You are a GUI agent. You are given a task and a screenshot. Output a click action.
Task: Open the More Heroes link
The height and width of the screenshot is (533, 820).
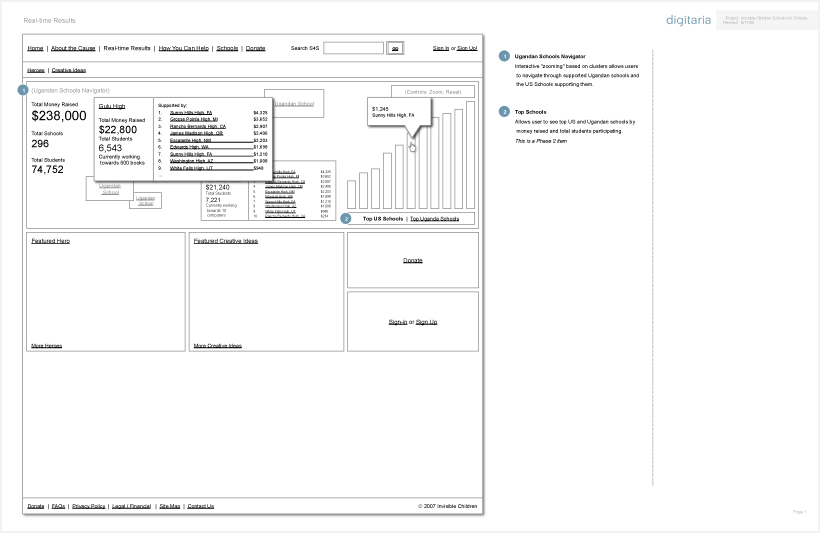click(47, 346)
